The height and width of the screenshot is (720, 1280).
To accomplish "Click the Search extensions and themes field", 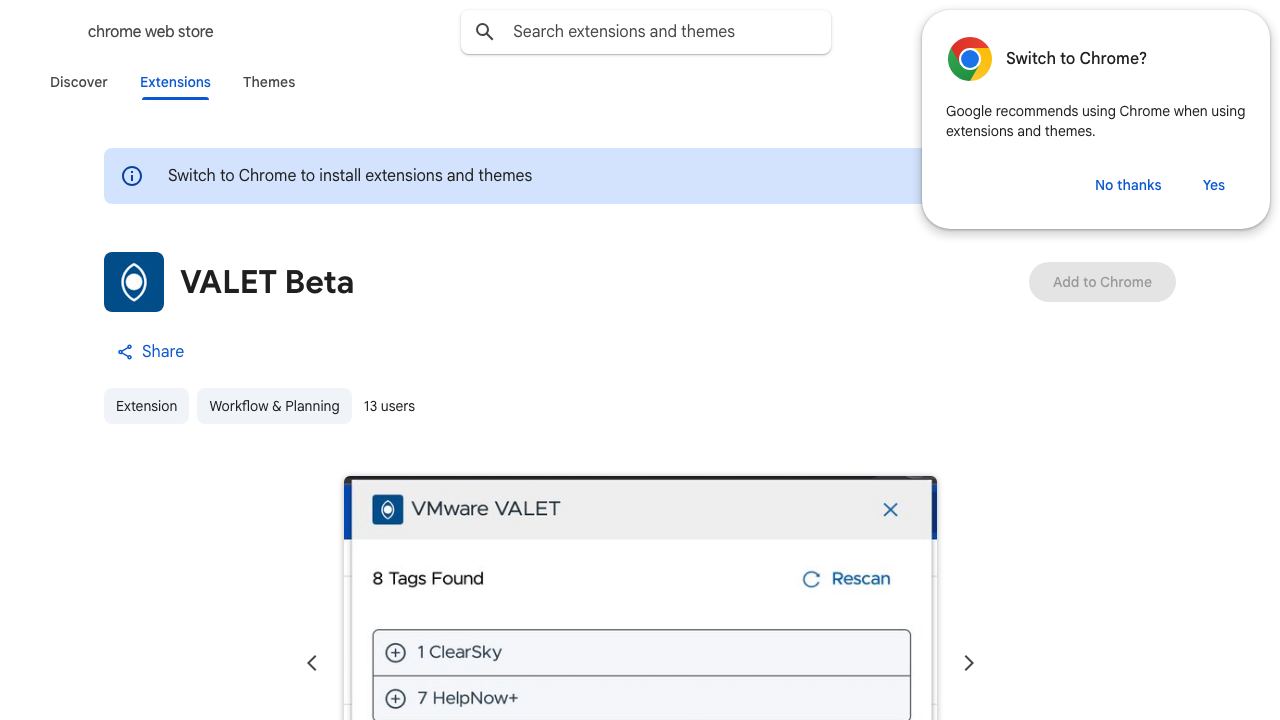I will (646, 32).
